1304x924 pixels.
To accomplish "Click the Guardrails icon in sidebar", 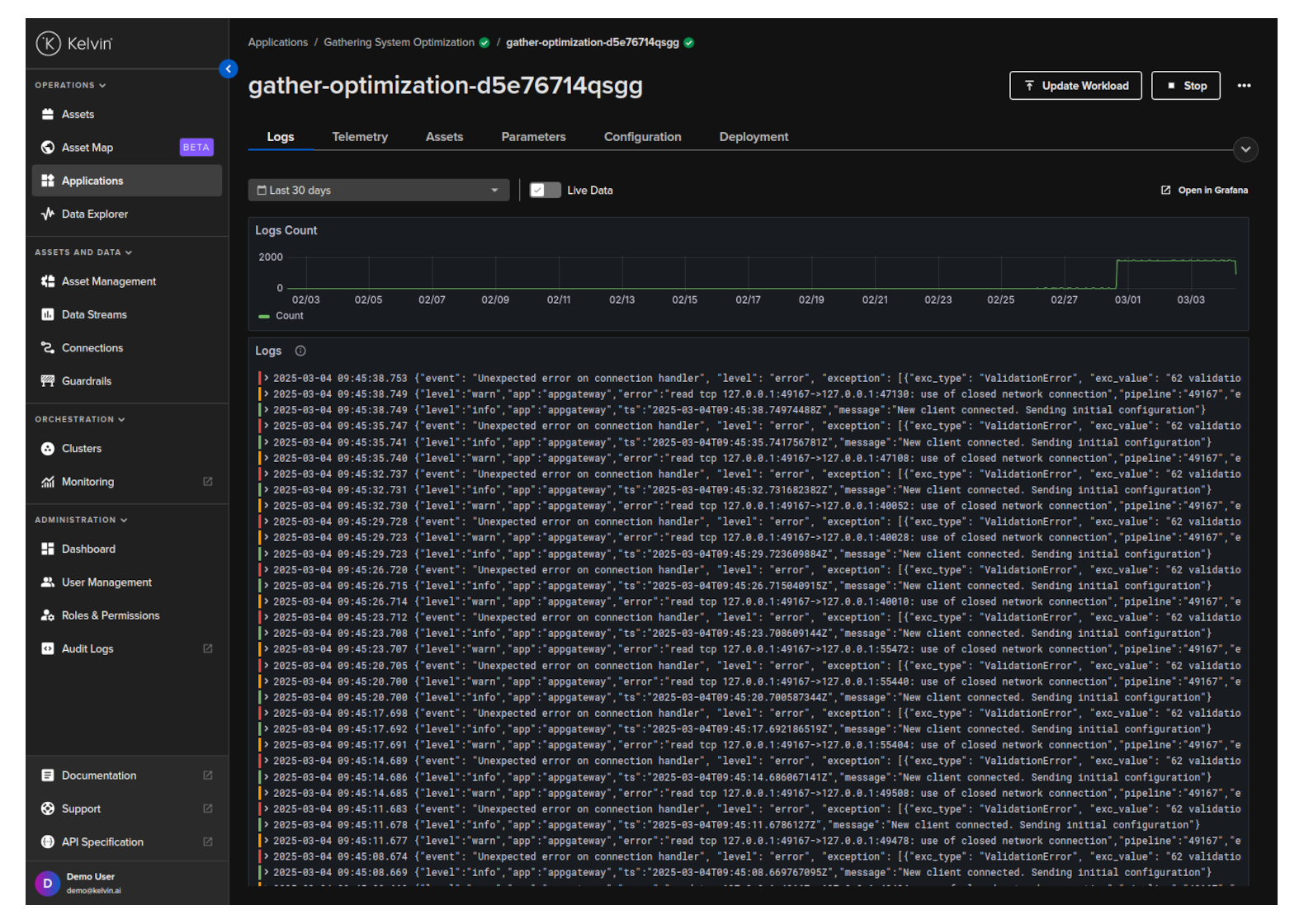I will click(x=48, y=381).
